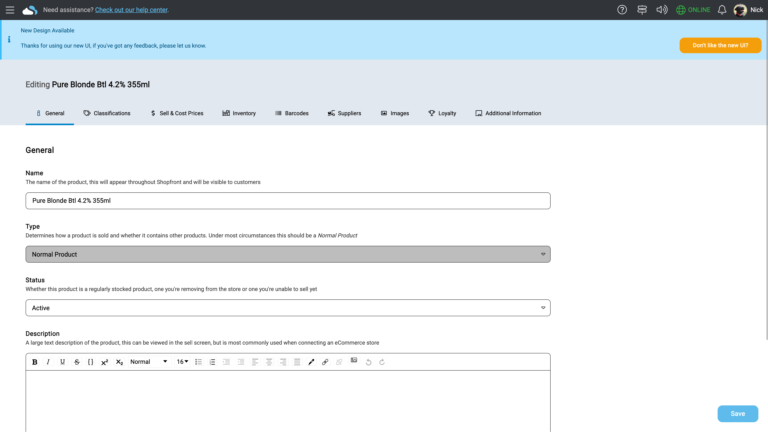Toggle underline formatting in the description editor
The height and width of the screenshot is (432, 768).
pos(62,362)
